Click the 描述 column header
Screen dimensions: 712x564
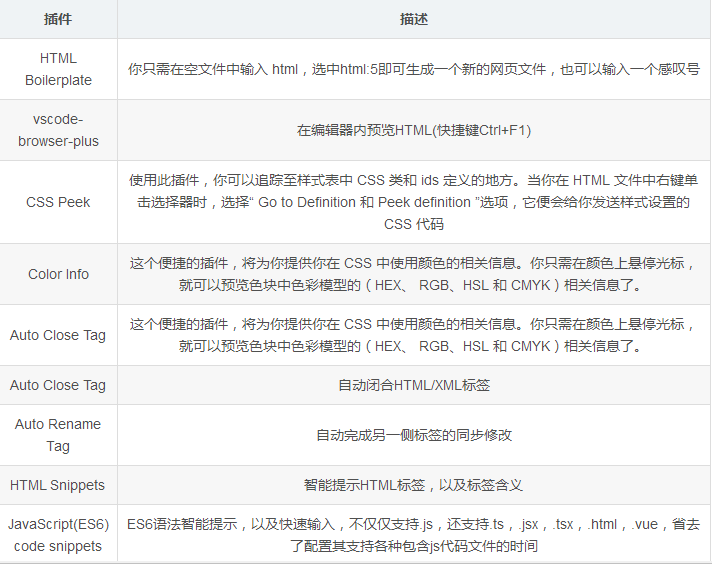pyautogui.click(x=414, y=19)
